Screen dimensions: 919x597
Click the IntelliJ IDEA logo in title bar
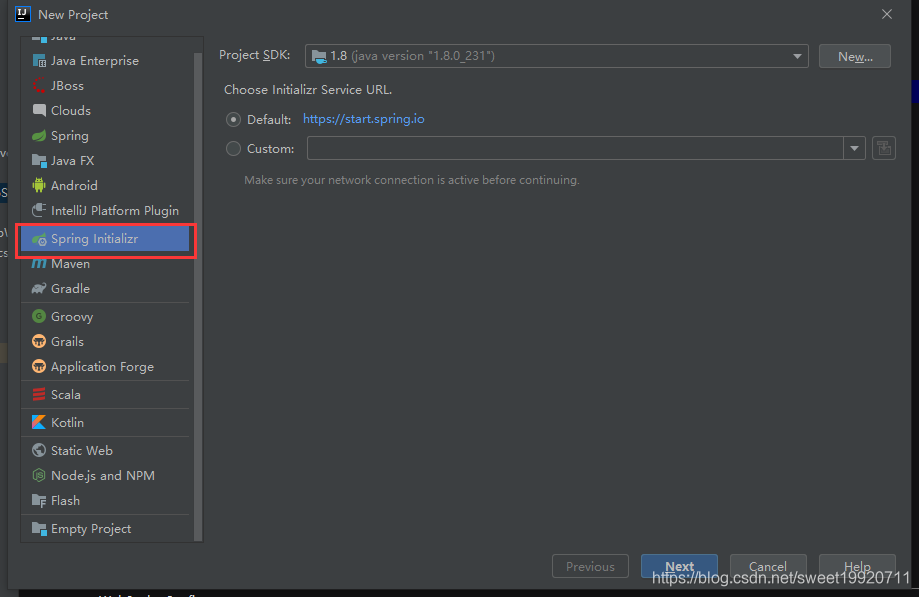click(23, 14)
